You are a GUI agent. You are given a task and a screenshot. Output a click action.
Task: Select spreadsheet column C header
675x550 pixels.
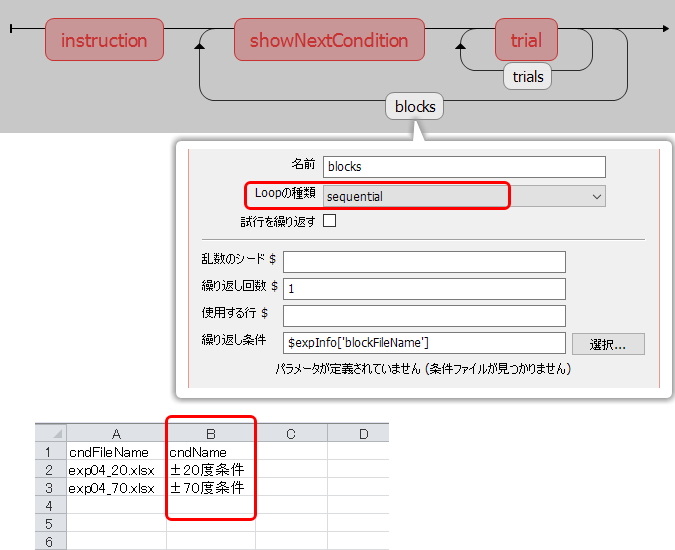[291, 433]
